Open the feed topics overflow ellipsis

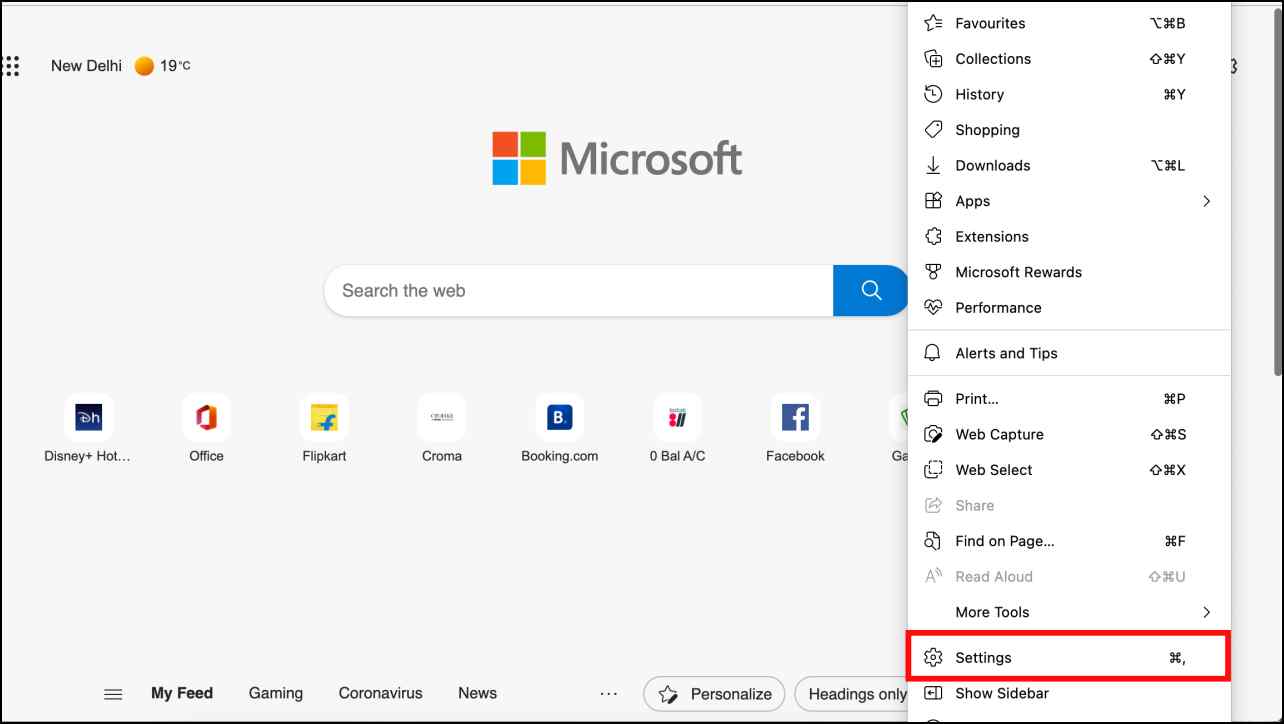coord(609,693)
